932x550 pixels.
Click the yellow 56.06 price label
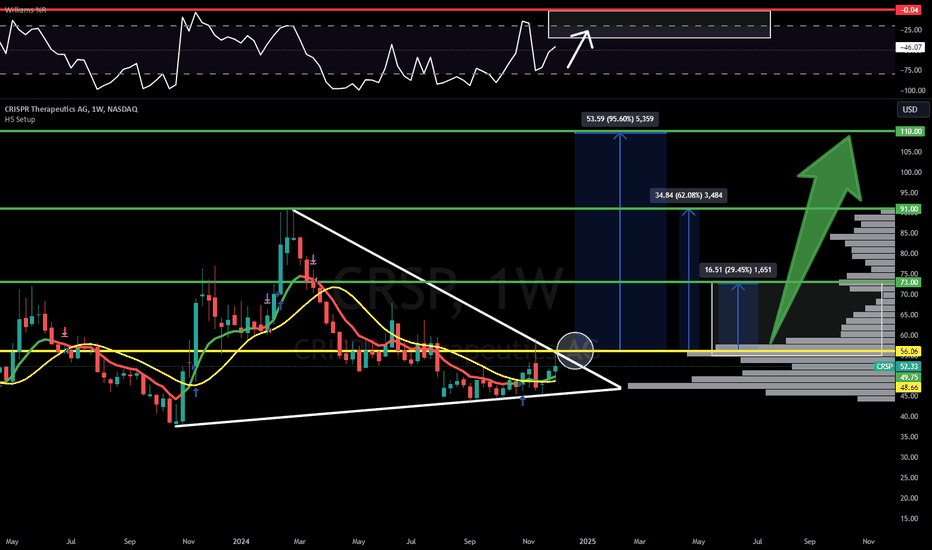click(909, 351)
